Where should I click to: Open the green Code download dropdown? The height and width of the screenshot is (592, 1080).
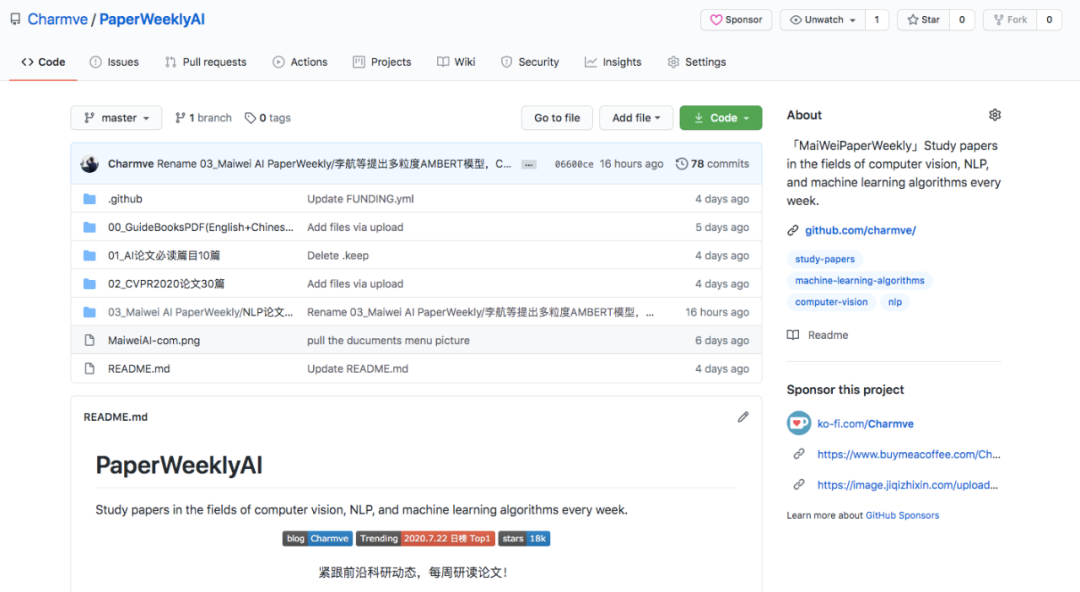click(x=720, y=118)
